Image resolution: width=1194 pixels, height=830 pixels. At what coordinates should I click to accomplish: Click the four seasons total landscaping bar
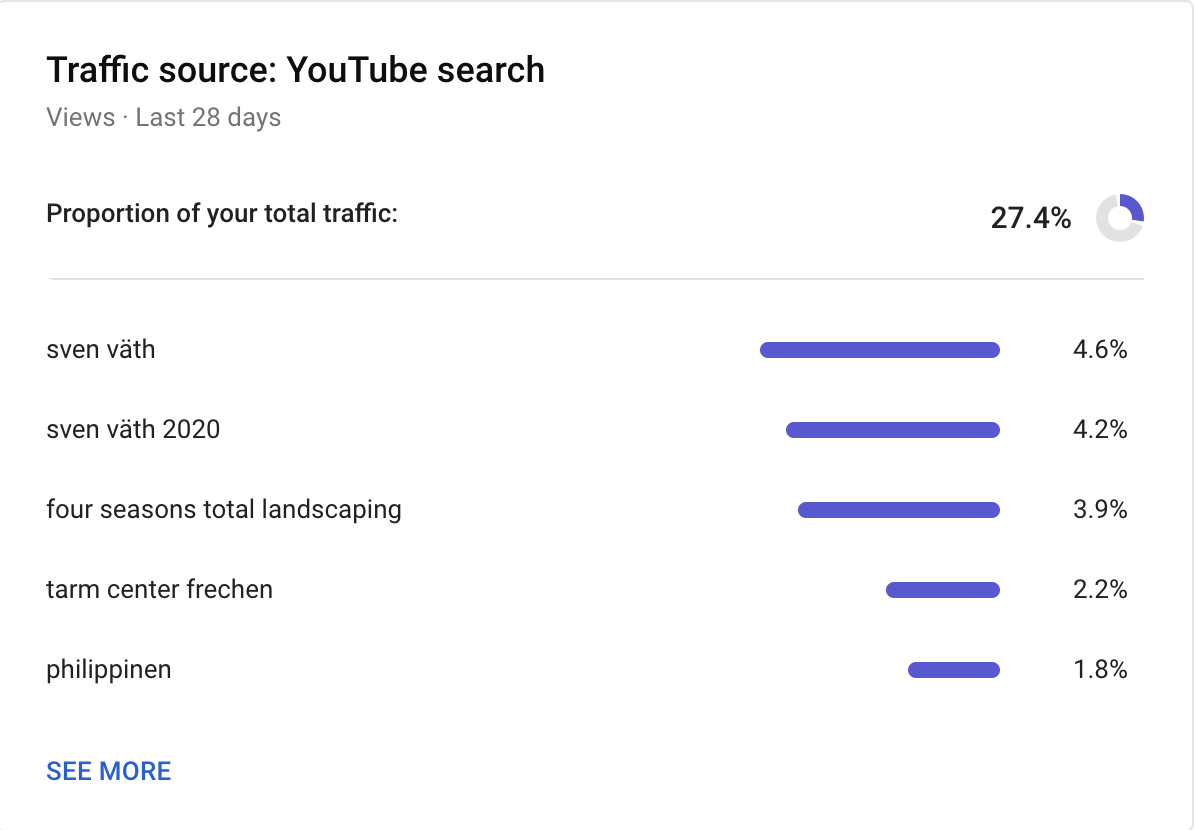click(899, 510)
